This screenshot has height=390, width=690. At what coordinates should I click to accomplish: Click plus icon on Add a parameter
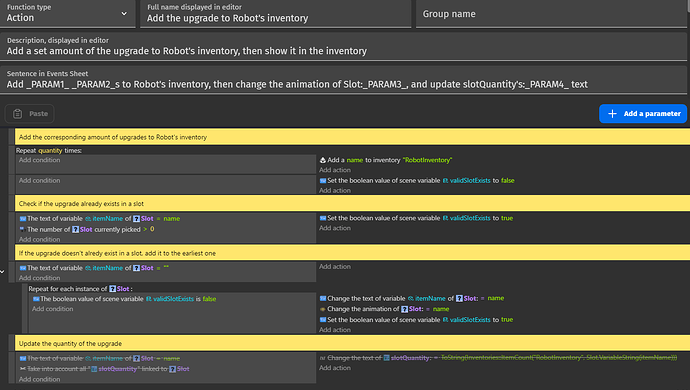tap(612, 114)
